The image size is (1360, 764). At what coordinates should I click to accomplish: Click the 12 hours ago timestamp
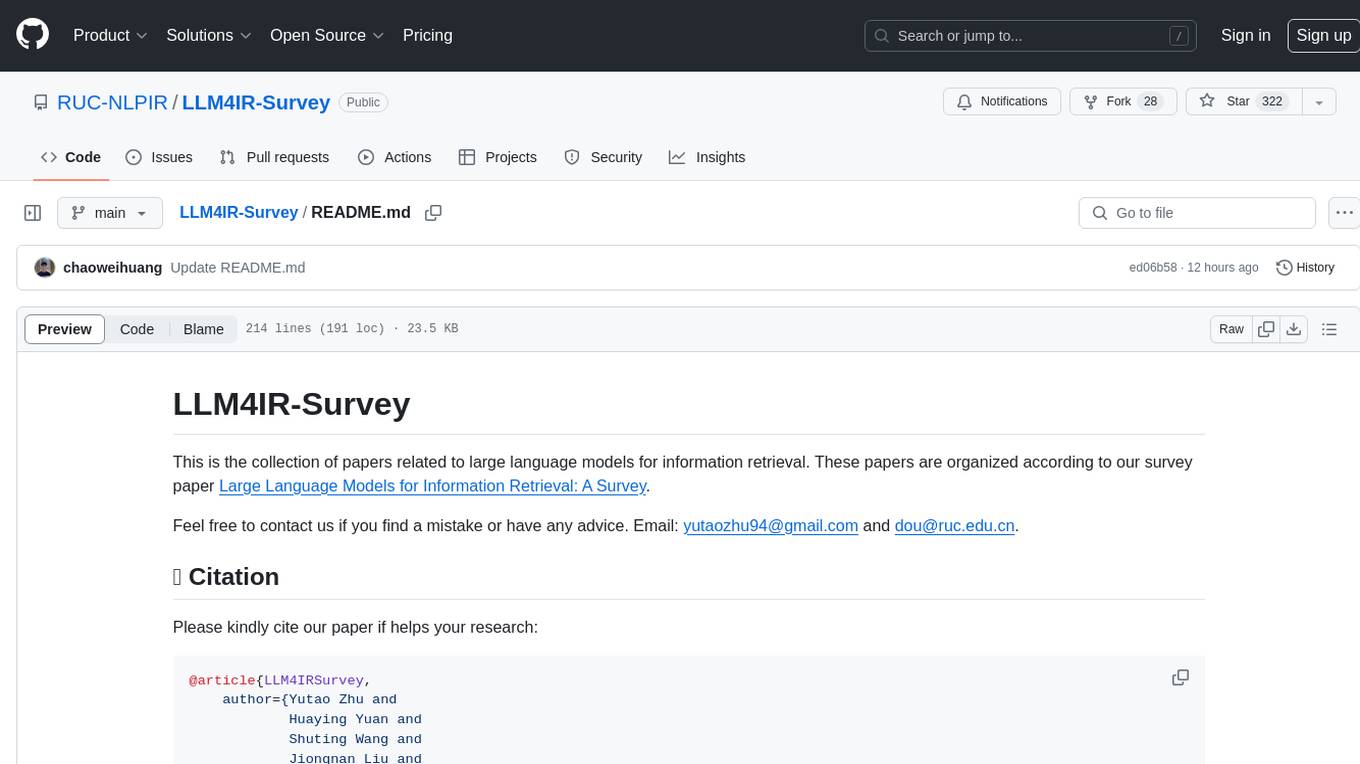coord(1223,268)
